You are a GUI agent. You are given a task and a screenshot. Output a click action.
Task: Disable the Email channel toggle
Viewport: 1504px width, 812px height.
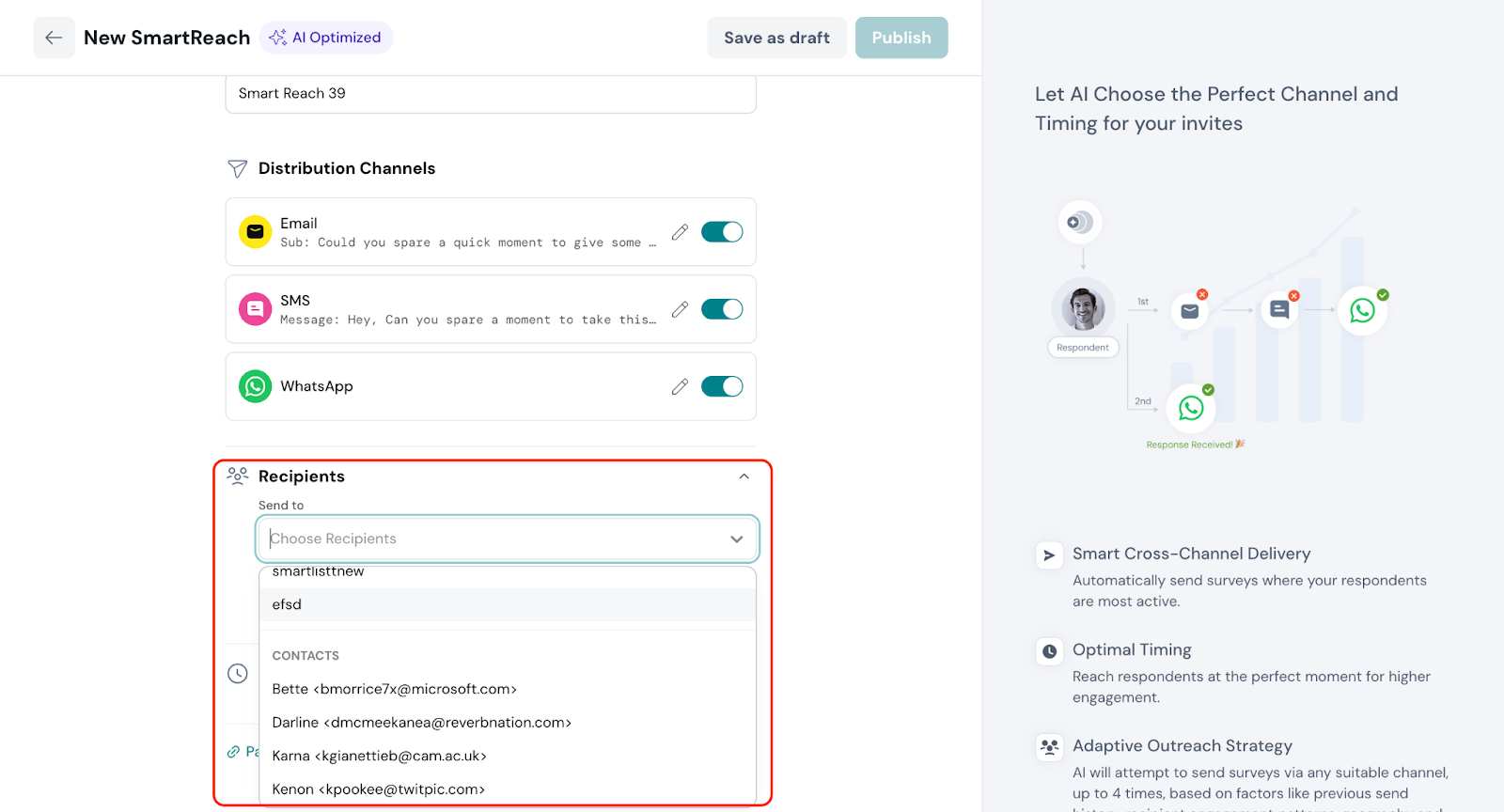click(721, 232)
